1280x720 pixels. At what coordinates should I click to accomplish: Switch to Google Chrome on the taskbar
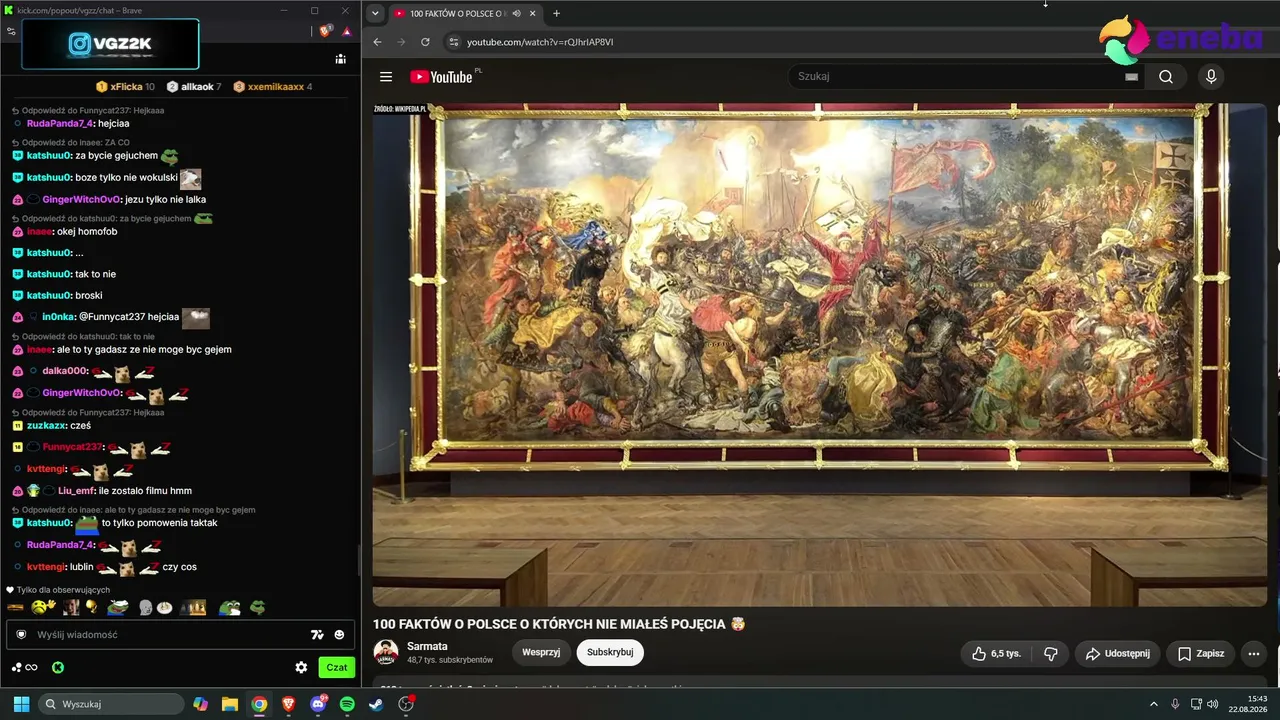tap(259, 704)
